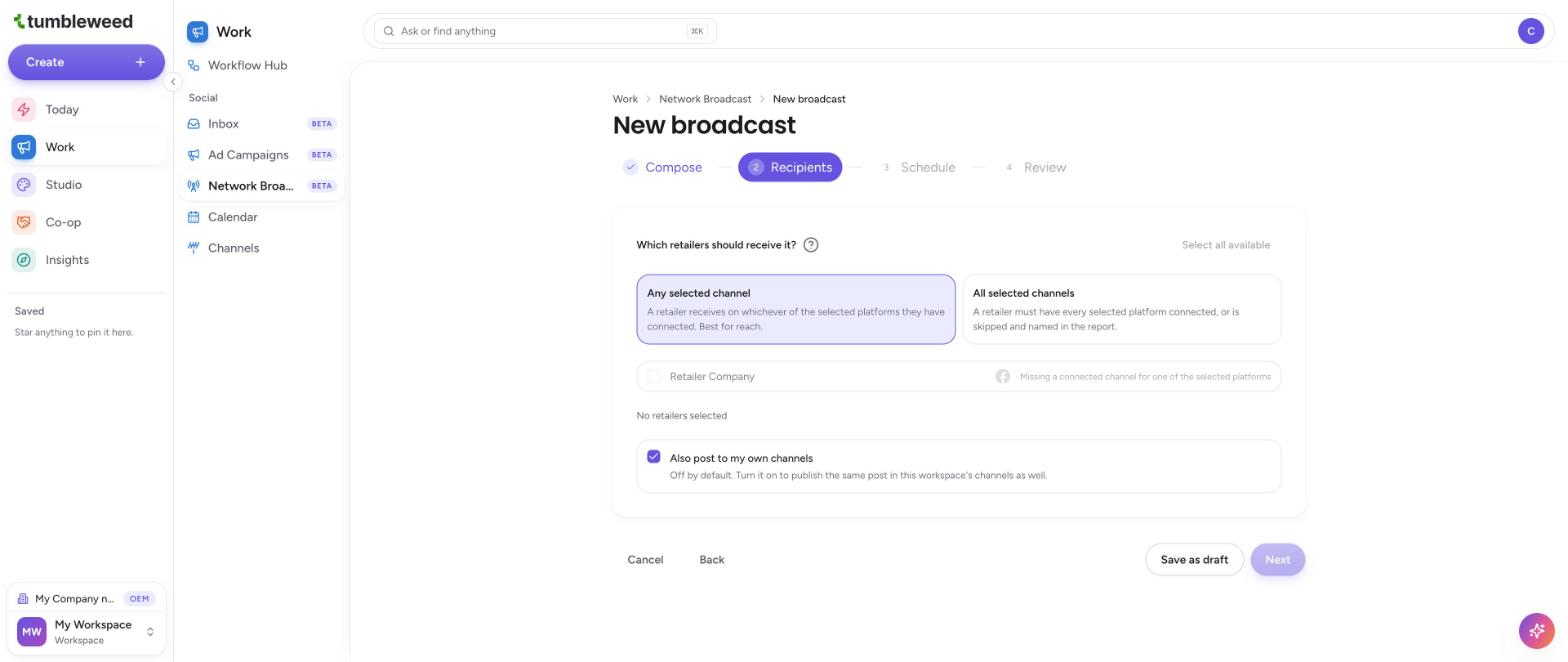
Task: Open Ad Campaigns menu item
Action: 262,155
